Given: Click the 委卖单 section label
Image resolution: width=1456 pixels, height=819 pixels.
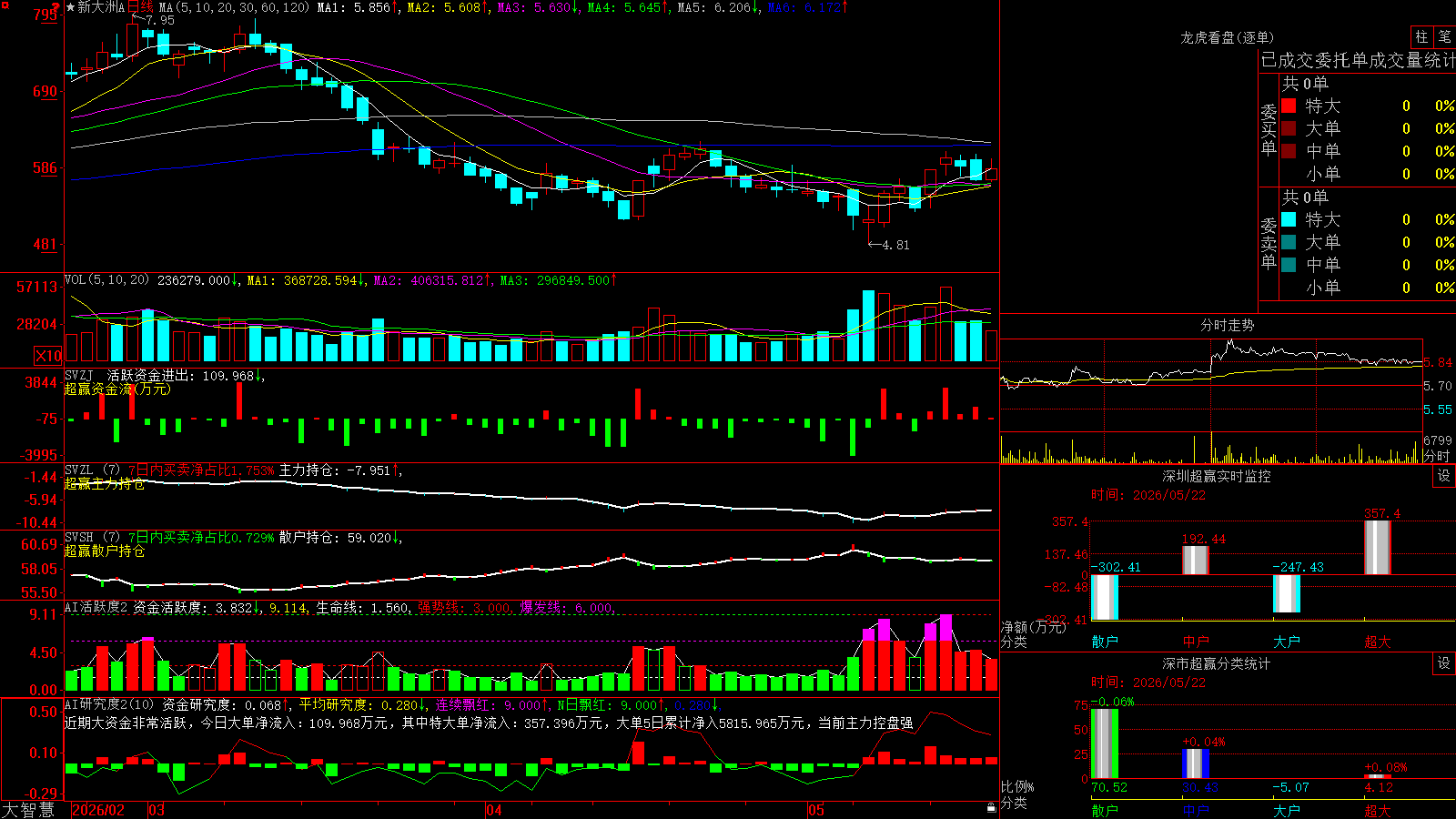Looking at the screenshot, I should (1269, 243).
